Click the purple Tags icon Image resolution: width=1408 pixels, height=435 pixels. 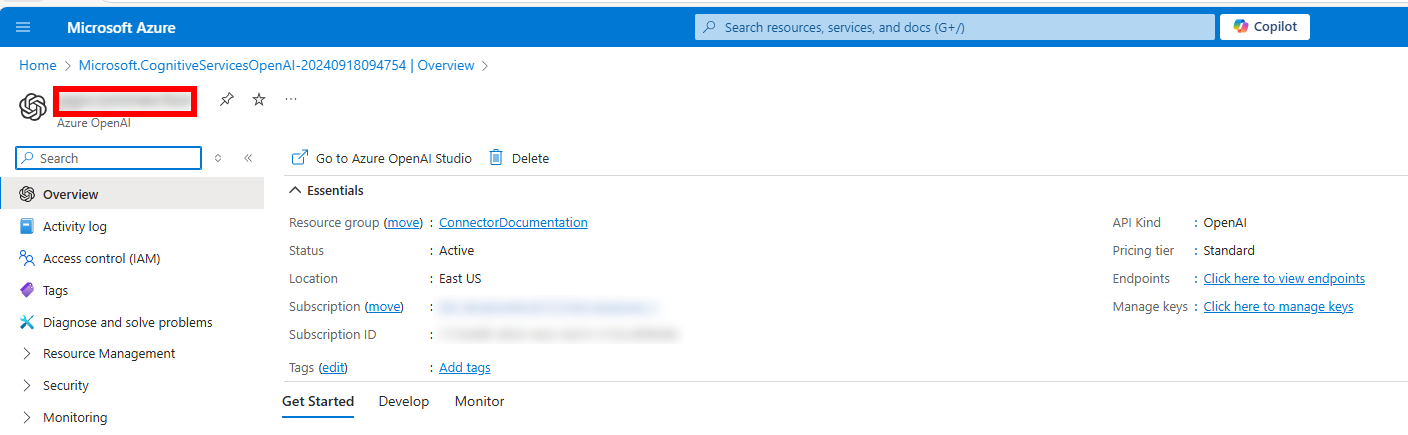(27, 290)
